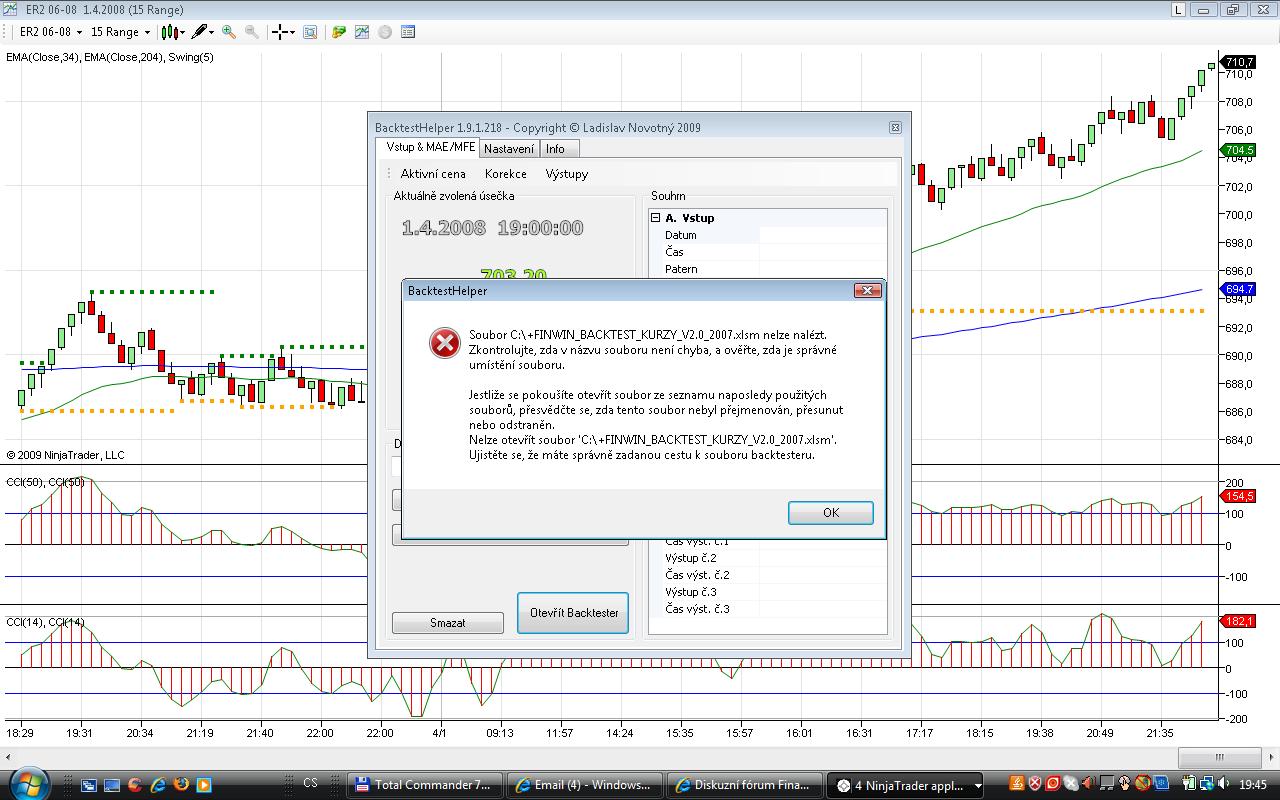Screen dimensions: 1280x800
Task: Switch to the Info tab
Action: pos(555,149)
